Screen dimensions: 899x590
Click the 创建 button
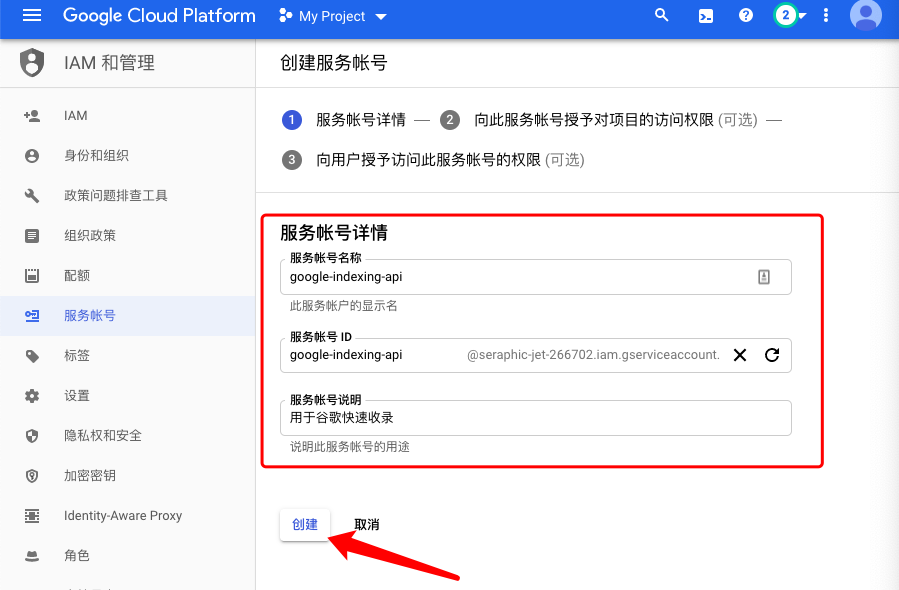(x=305, y=525)
